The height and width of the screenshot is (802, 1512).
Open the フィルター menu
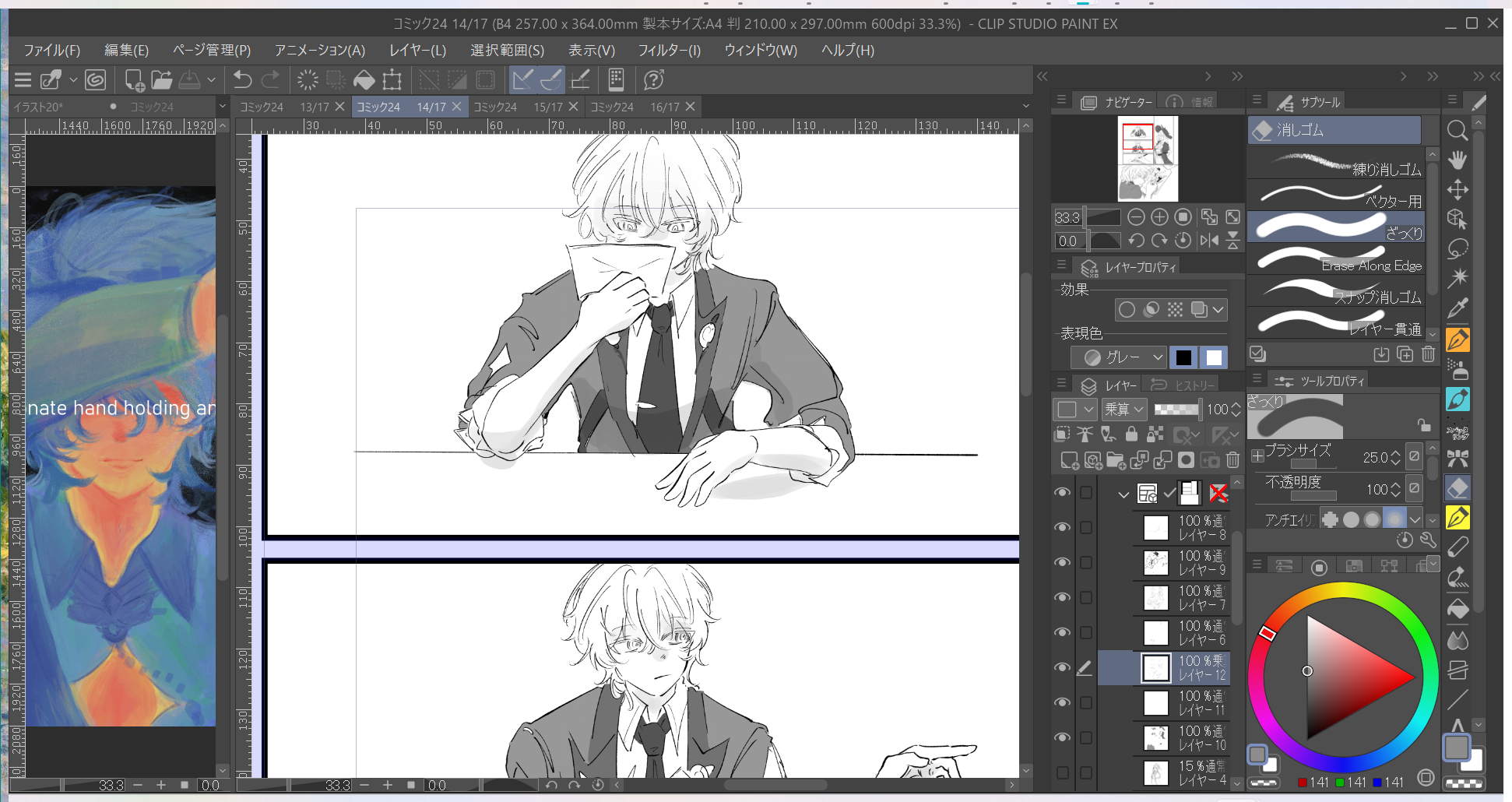pos(669,51)
